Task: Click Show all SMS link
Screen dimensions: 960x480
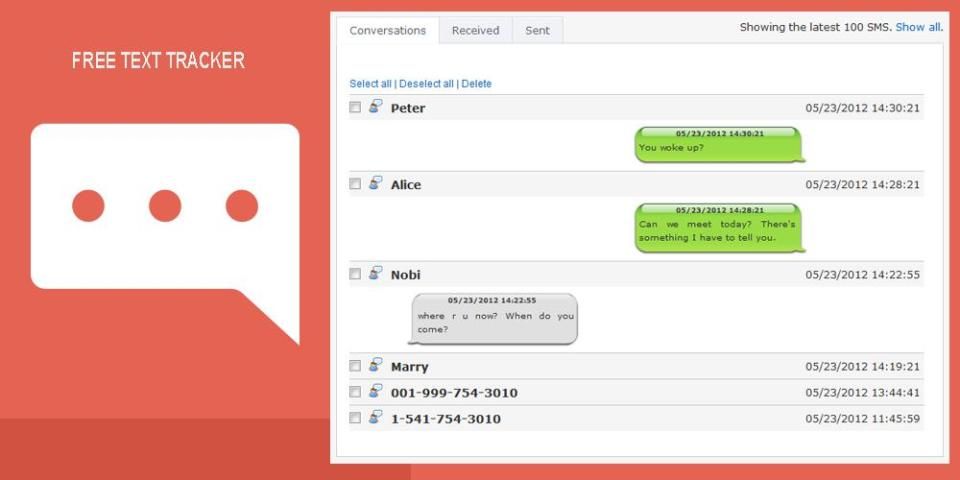Action: (917, 27)
